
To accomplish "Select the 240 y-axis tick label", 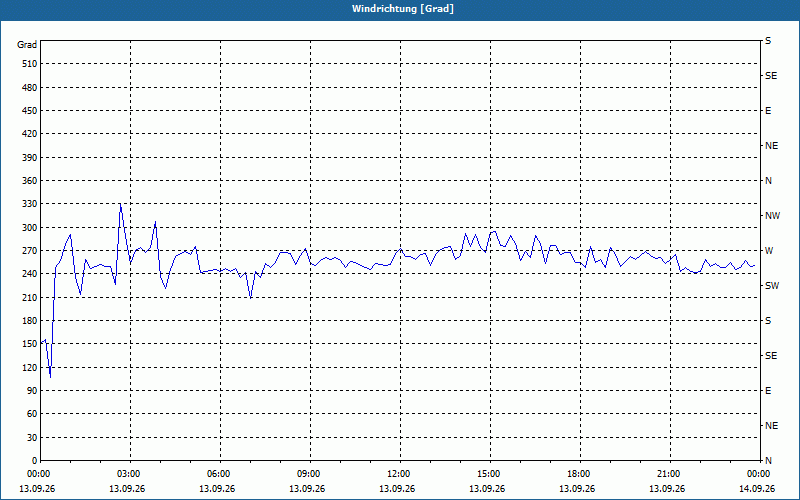I will (30, 274).
